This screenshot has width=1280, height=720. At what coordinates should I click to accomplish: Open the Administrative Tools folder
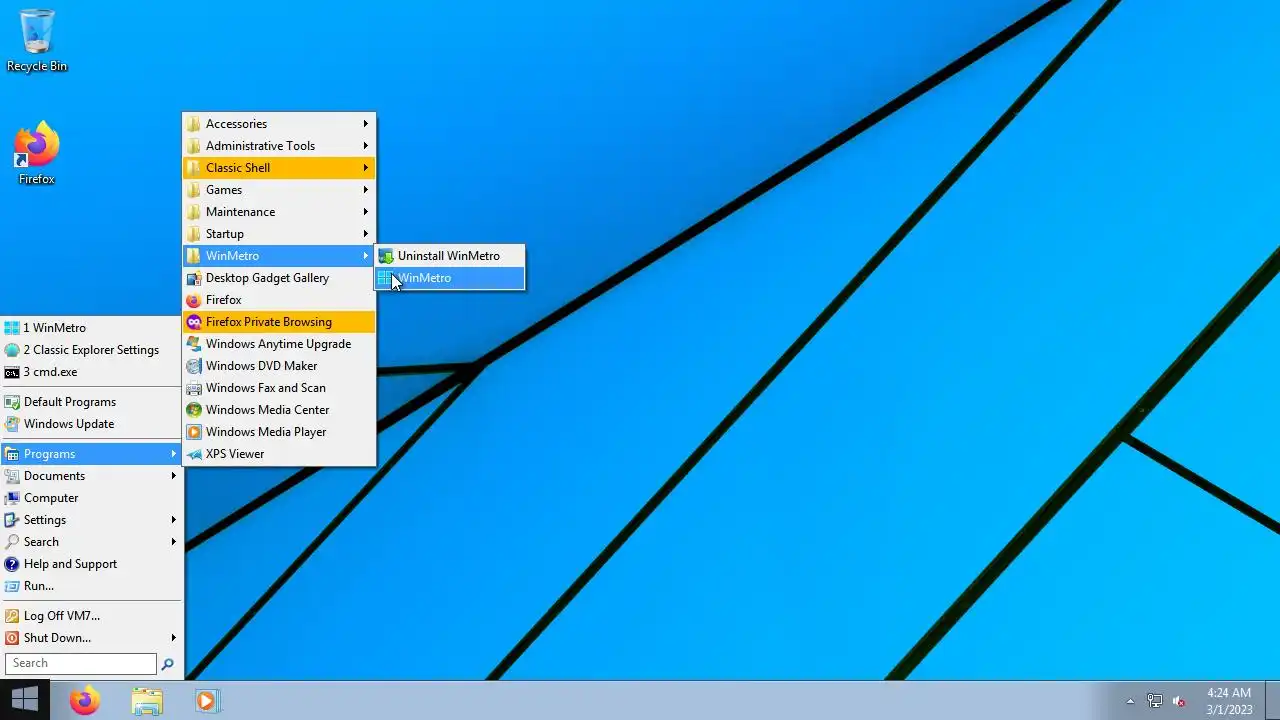(x=279, y=146)
